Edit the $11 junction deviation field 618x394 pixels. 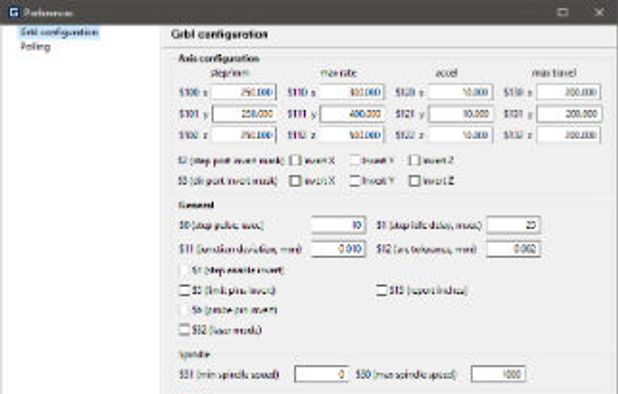338,249
